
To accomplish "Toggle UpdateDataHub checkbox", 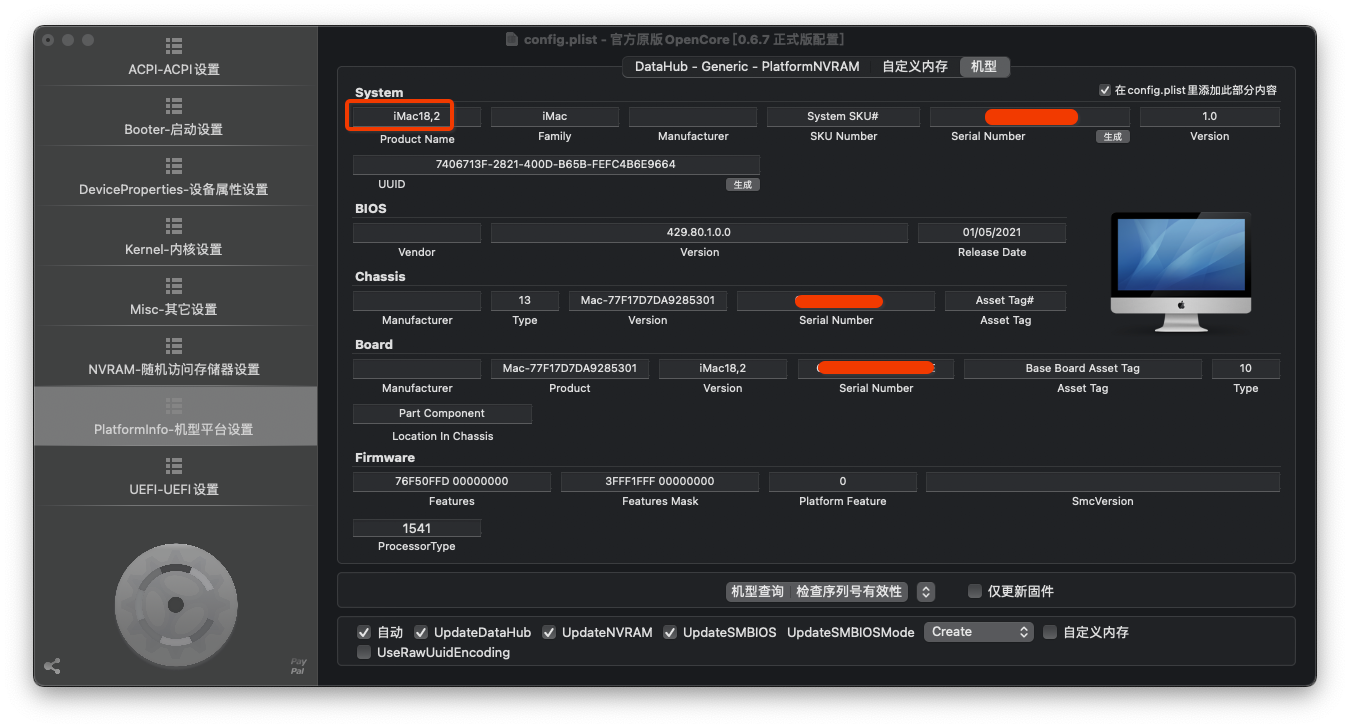I will point(421,632).
